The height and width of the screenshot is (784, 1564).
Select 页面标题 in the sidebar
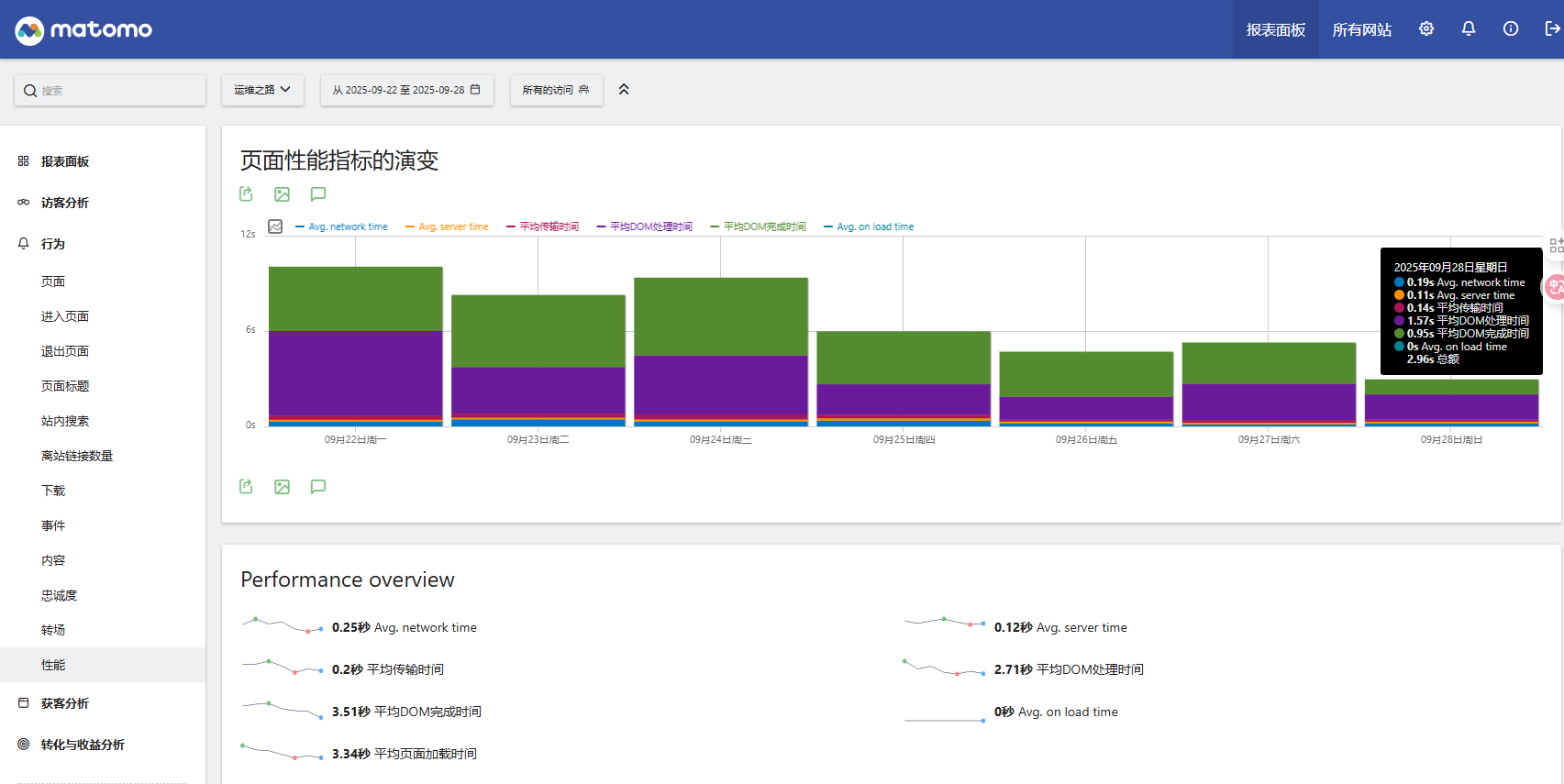click(64, 386)
